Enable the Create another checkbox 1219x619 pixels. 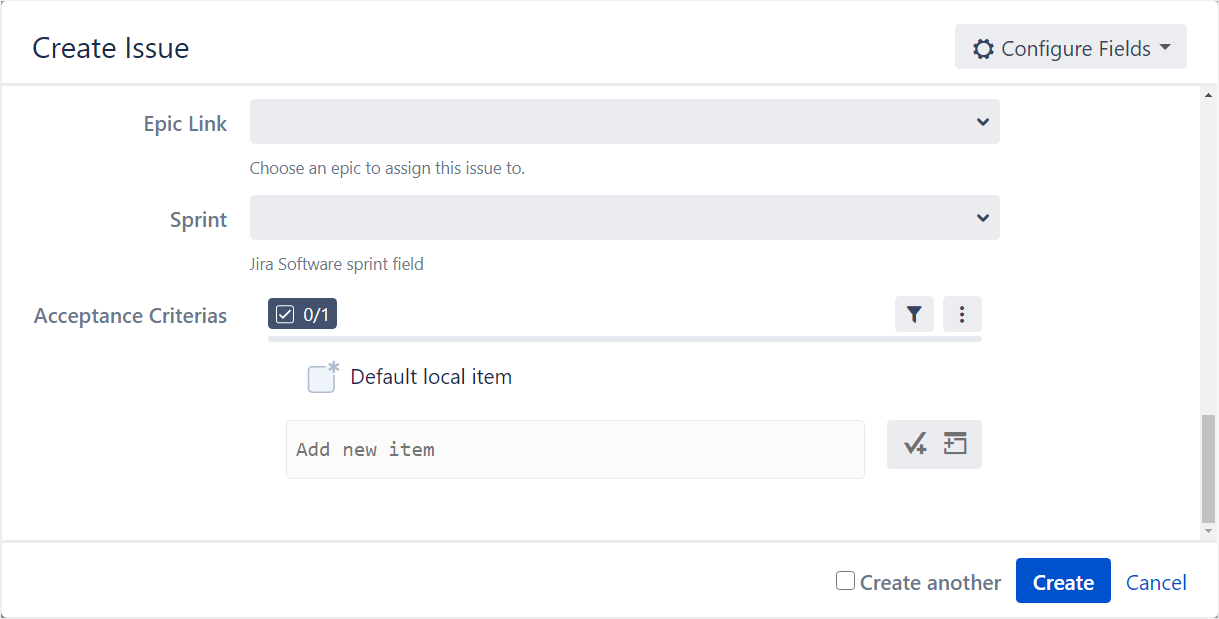coord(846,581)
